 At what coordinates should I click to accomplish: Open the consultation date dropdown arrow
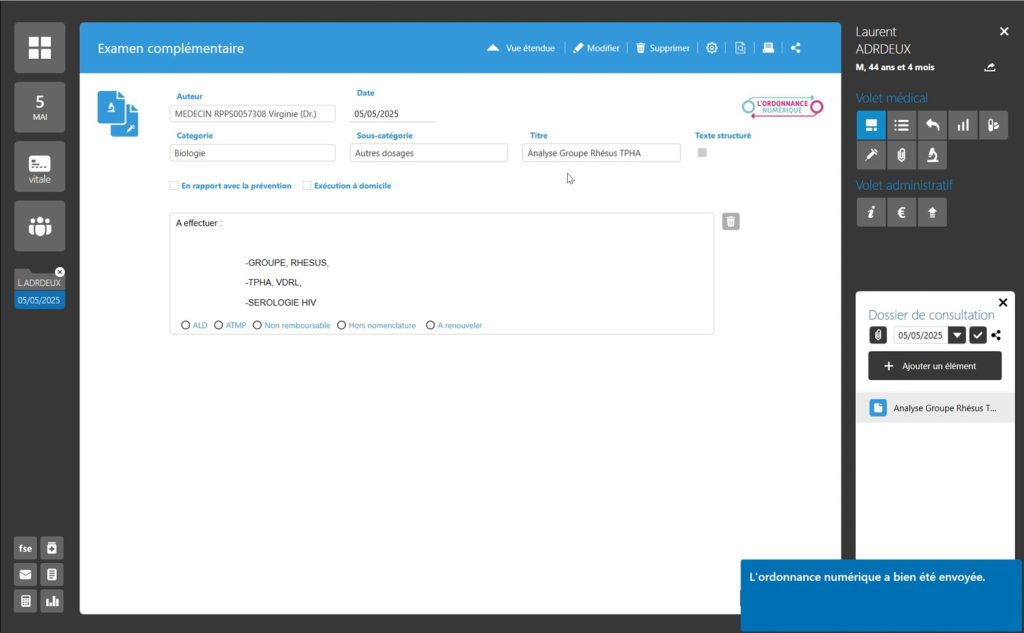pos(957,336)
